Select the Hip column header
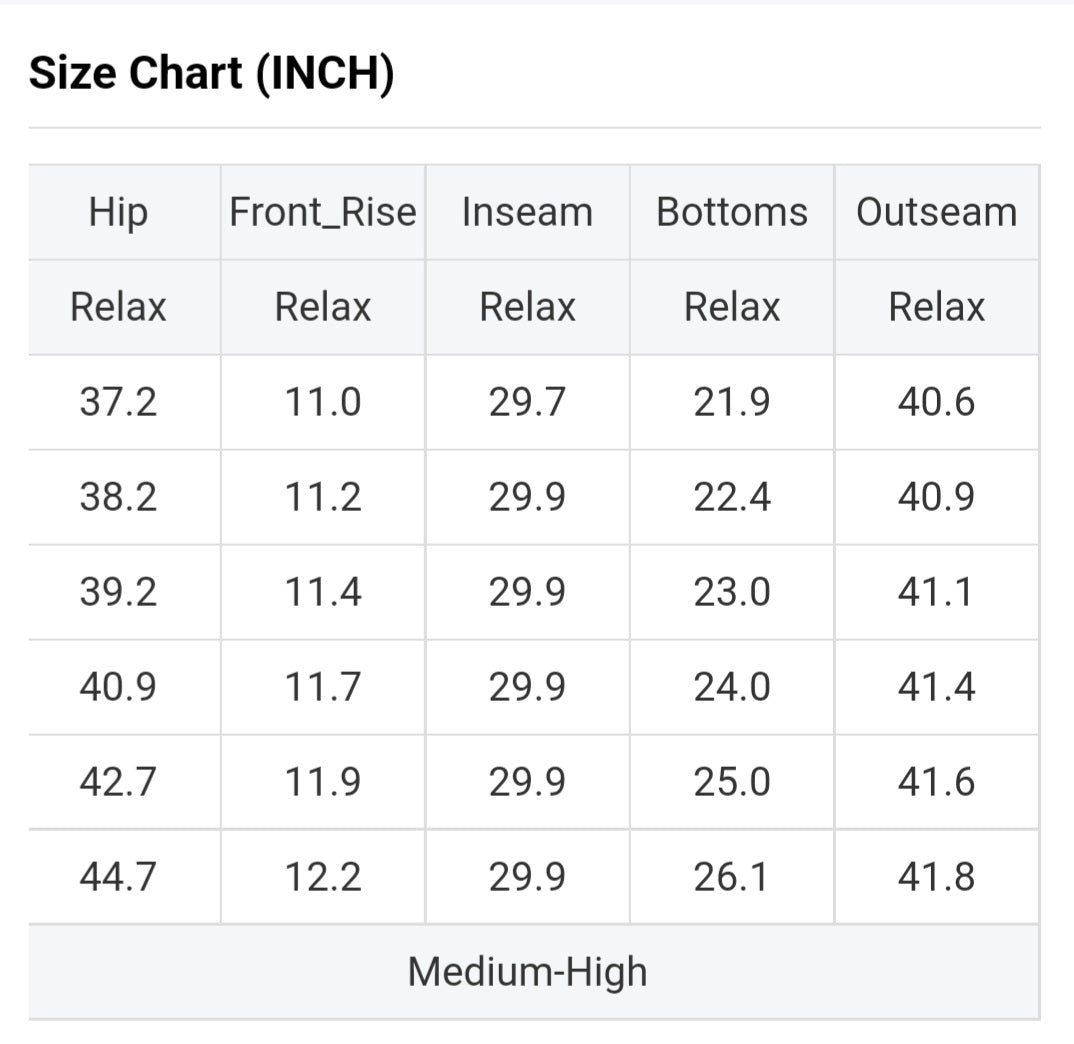Image resolution: width=1074 pixels, height=1044 pixels. (118, 213)
